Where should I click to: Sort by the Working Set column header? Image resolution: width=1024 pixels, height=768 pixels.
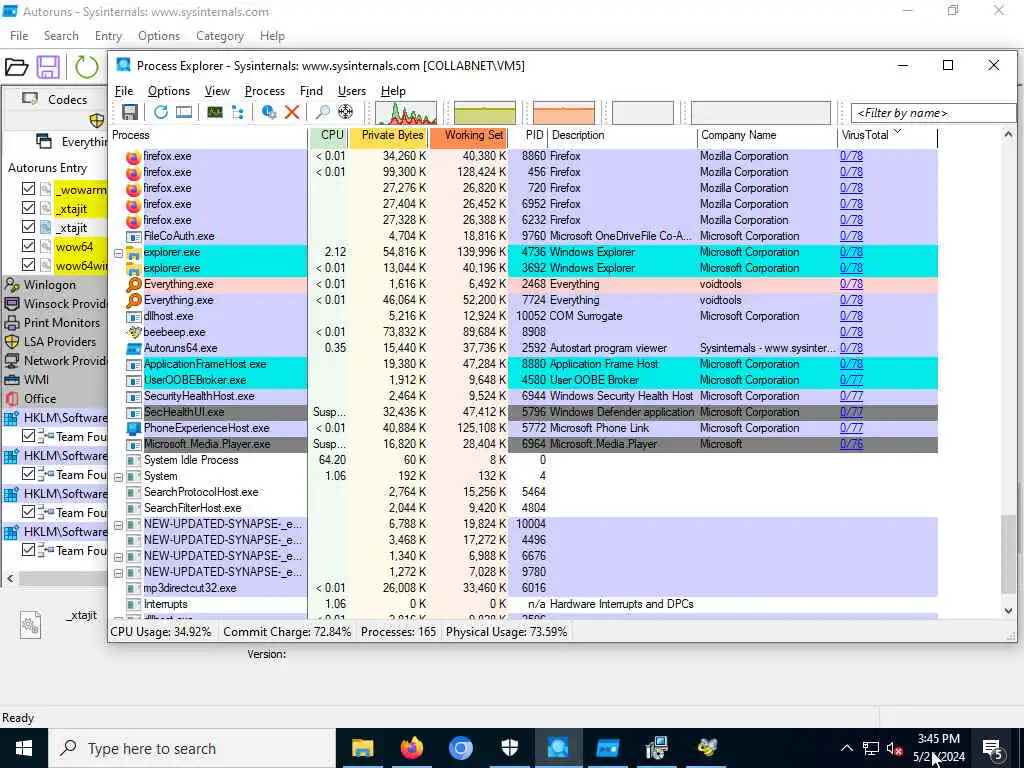(469, 136)
